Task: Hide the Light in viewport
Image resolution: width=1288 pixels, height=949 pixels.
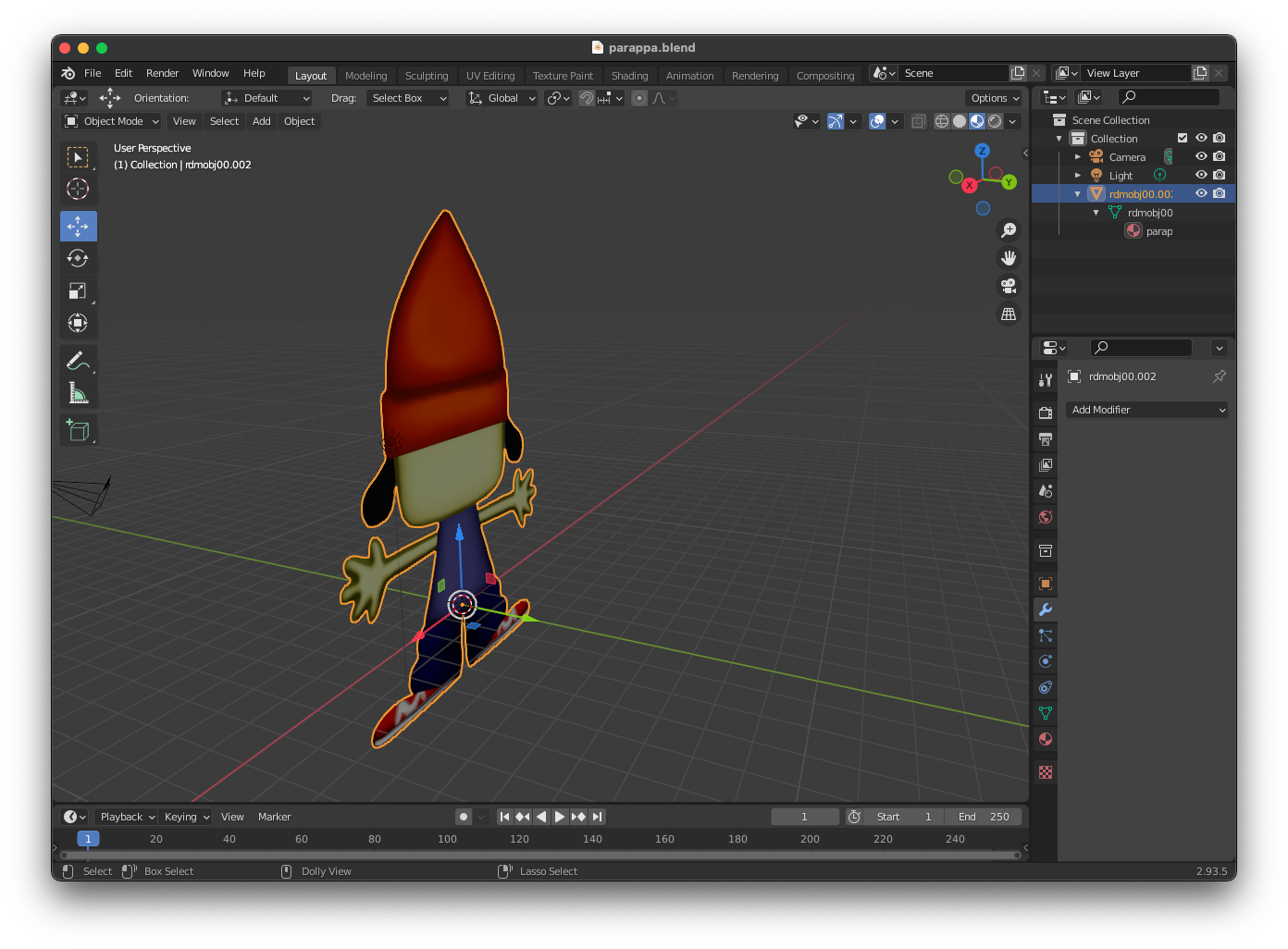Action: [1201, 175]
